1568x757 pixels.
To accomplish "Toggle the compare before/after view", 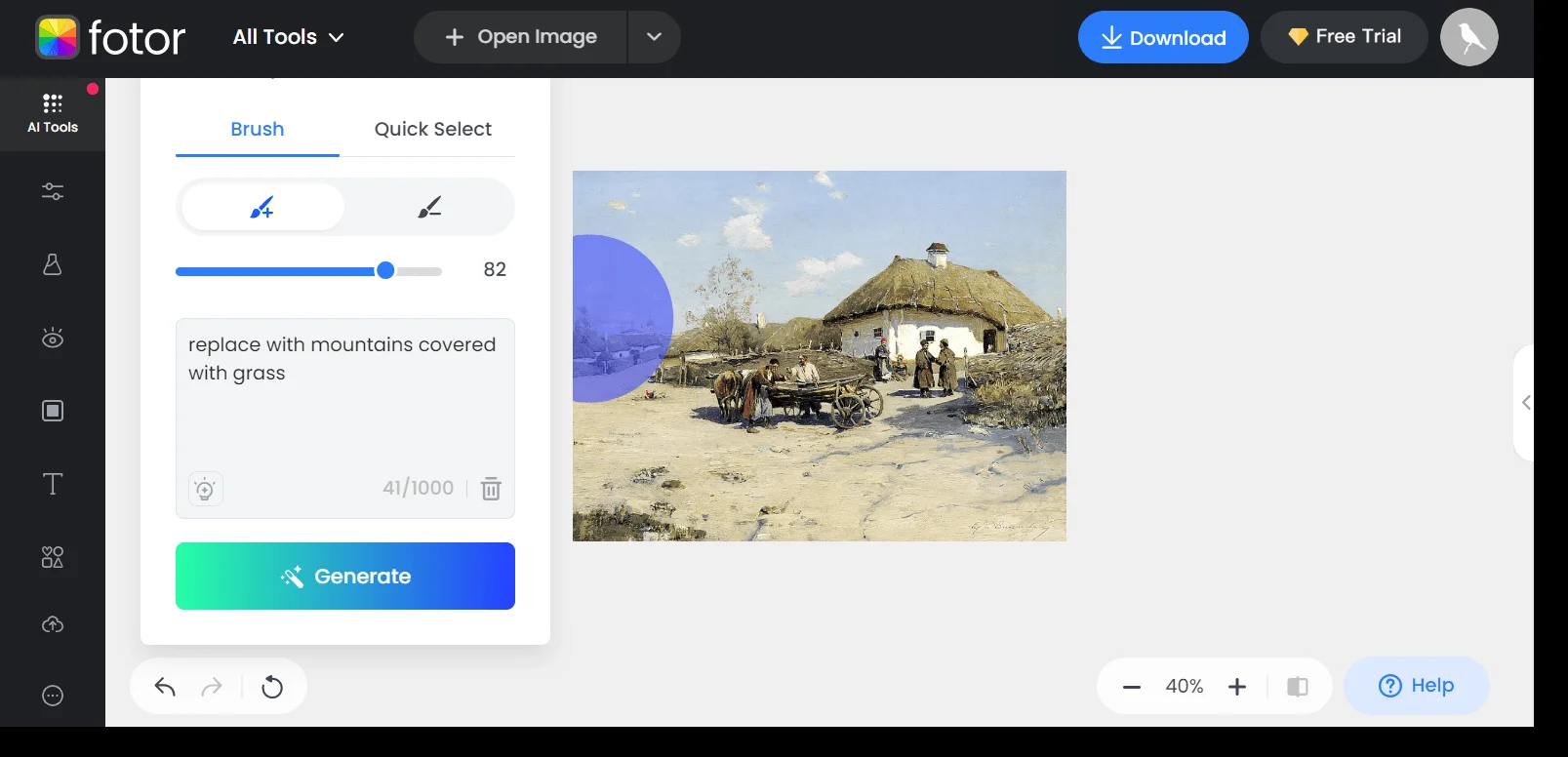I will (x=1297, y=687).
